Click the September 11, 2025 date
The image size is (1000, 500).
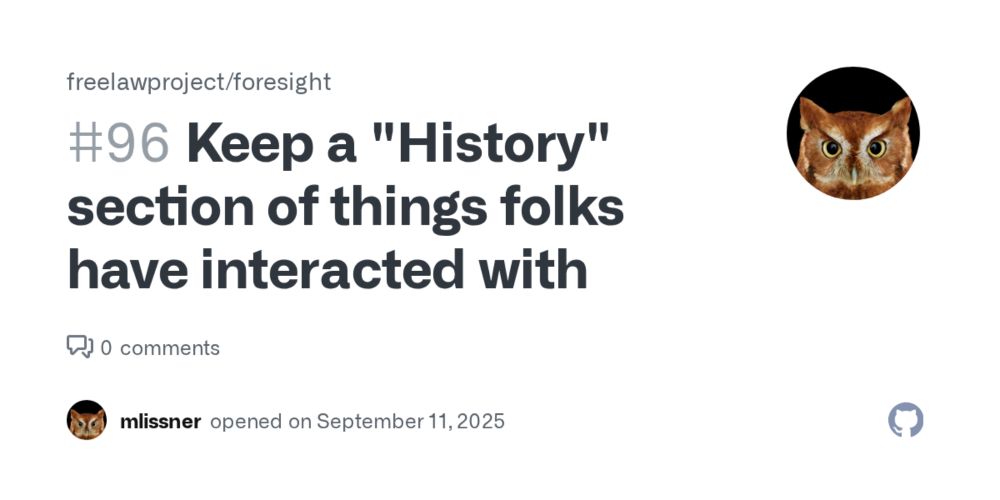[x=411, y=422]
